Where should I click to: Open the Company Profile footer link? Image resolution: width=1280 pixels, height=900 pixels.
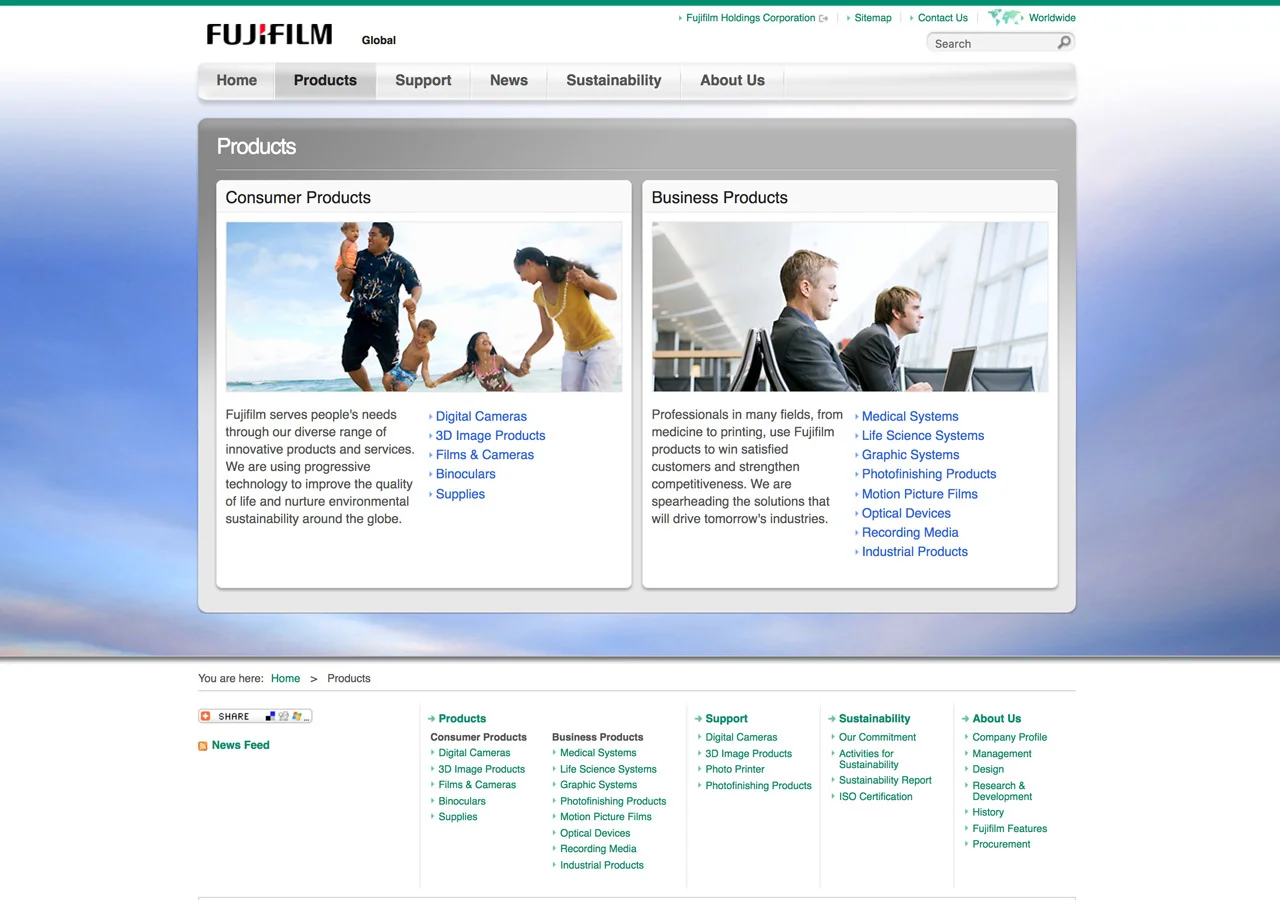1010,737
